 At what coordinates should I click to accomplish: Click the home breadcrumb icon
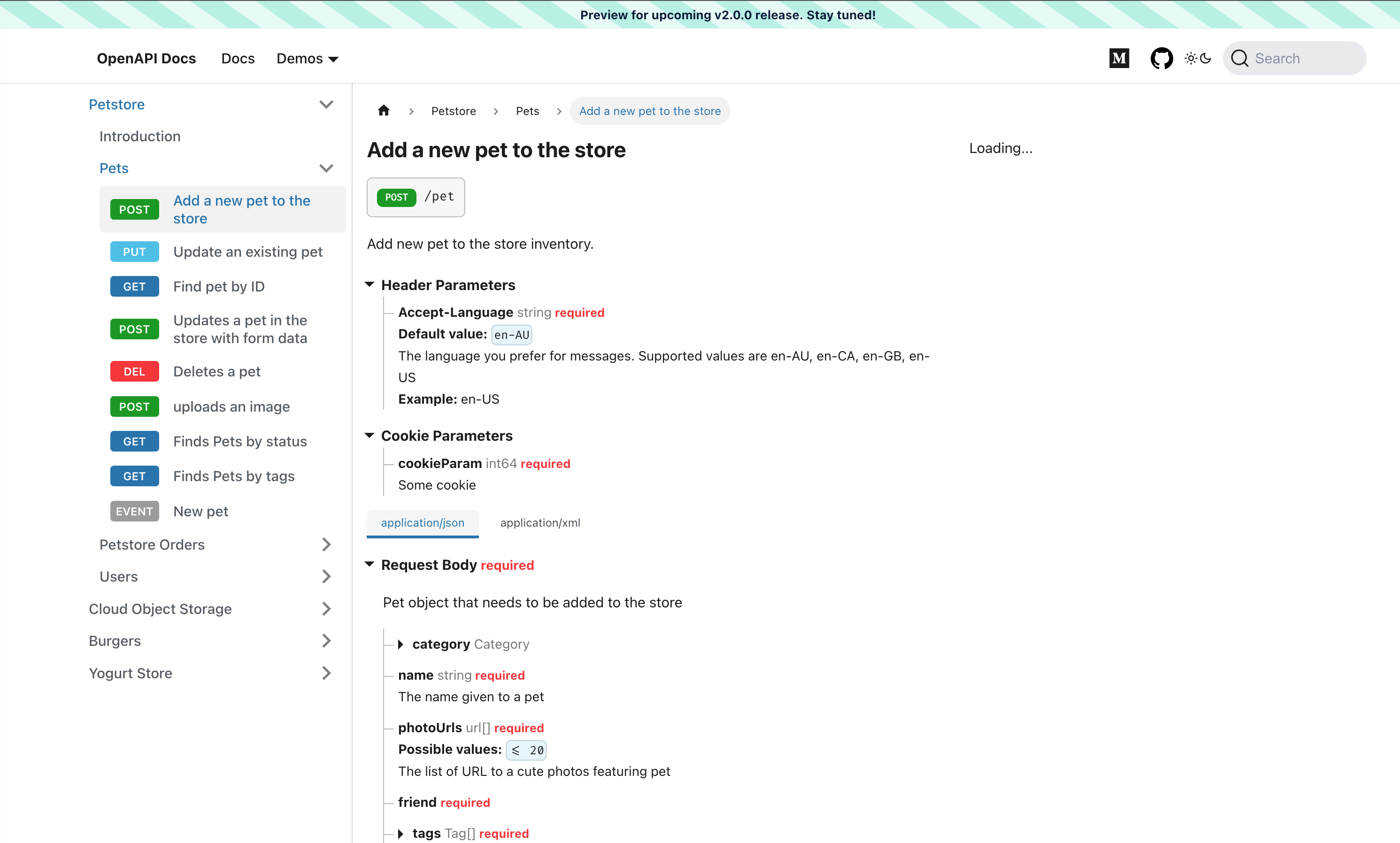point(384,111)
